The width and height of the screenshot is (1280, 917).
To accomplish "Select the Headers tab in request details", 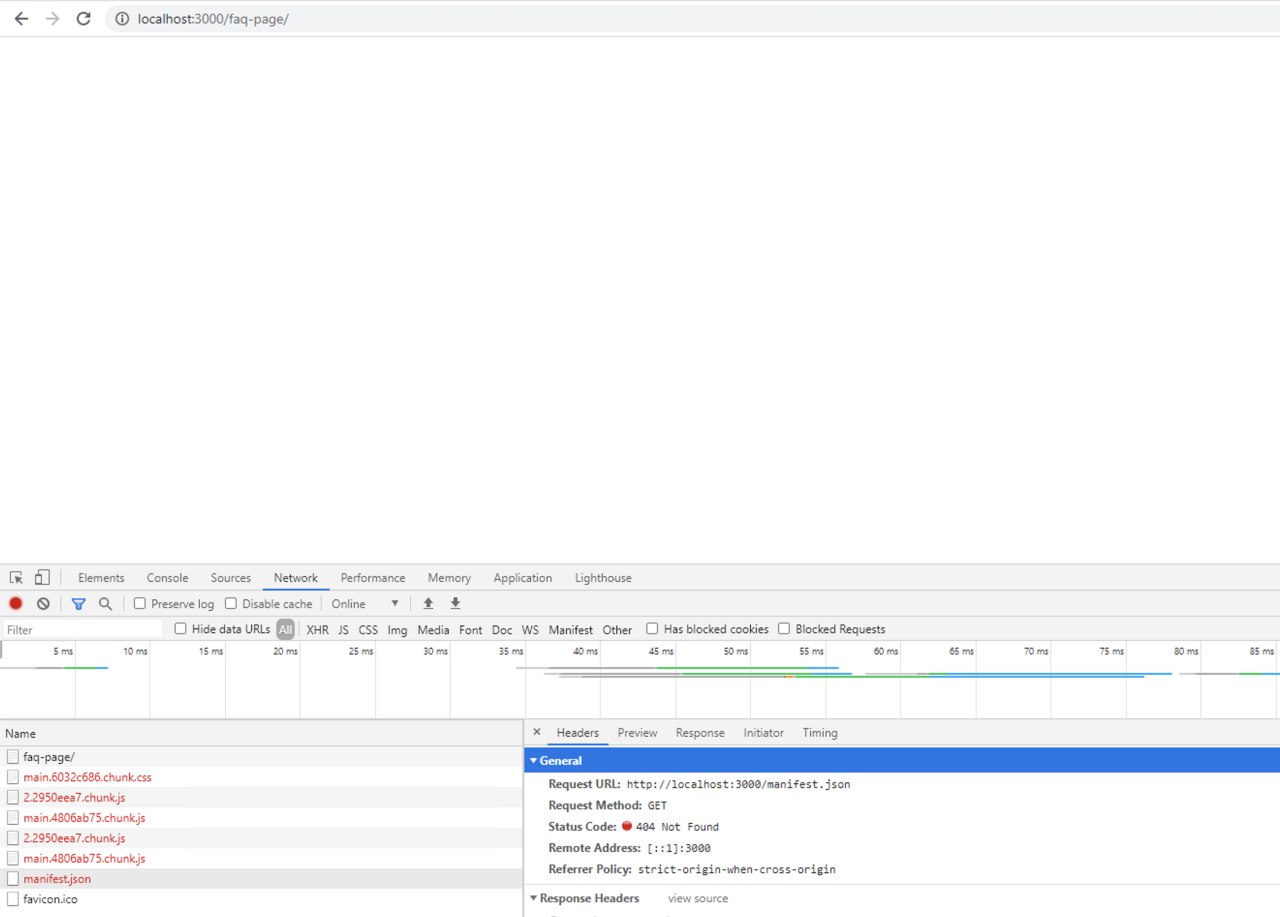I will [577, 733].
